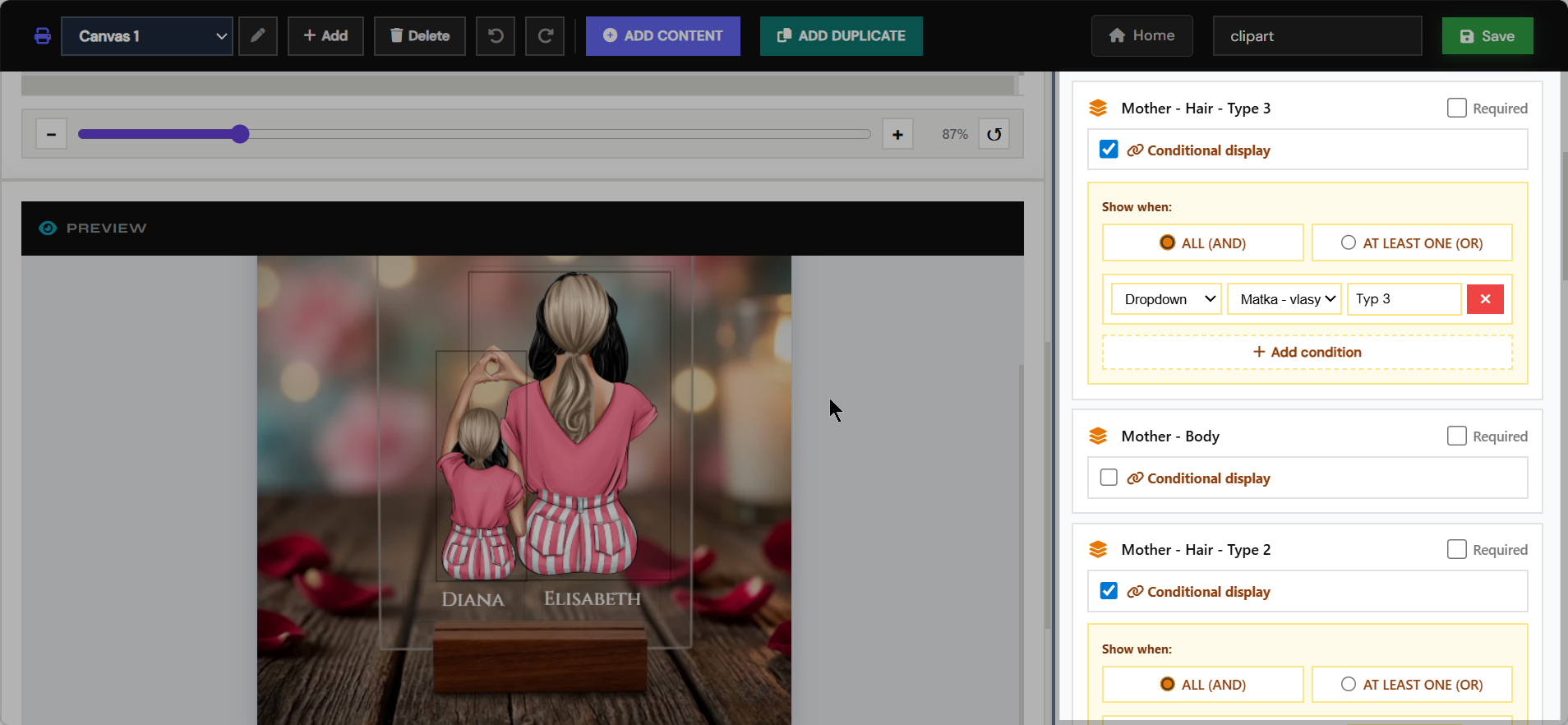This screenshot has width=1568, height=725.
Task: Open the Matka - vlasy field selector
Action: point(1284,299)
